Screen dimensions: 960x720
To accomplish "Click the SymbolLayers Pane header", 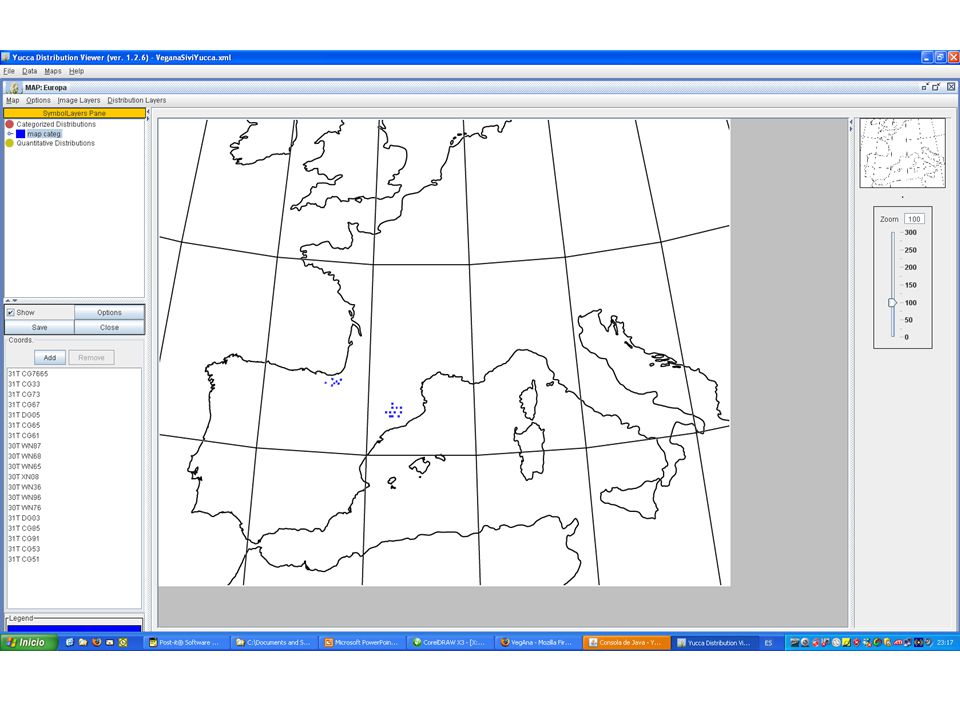I will click(74, 113).
